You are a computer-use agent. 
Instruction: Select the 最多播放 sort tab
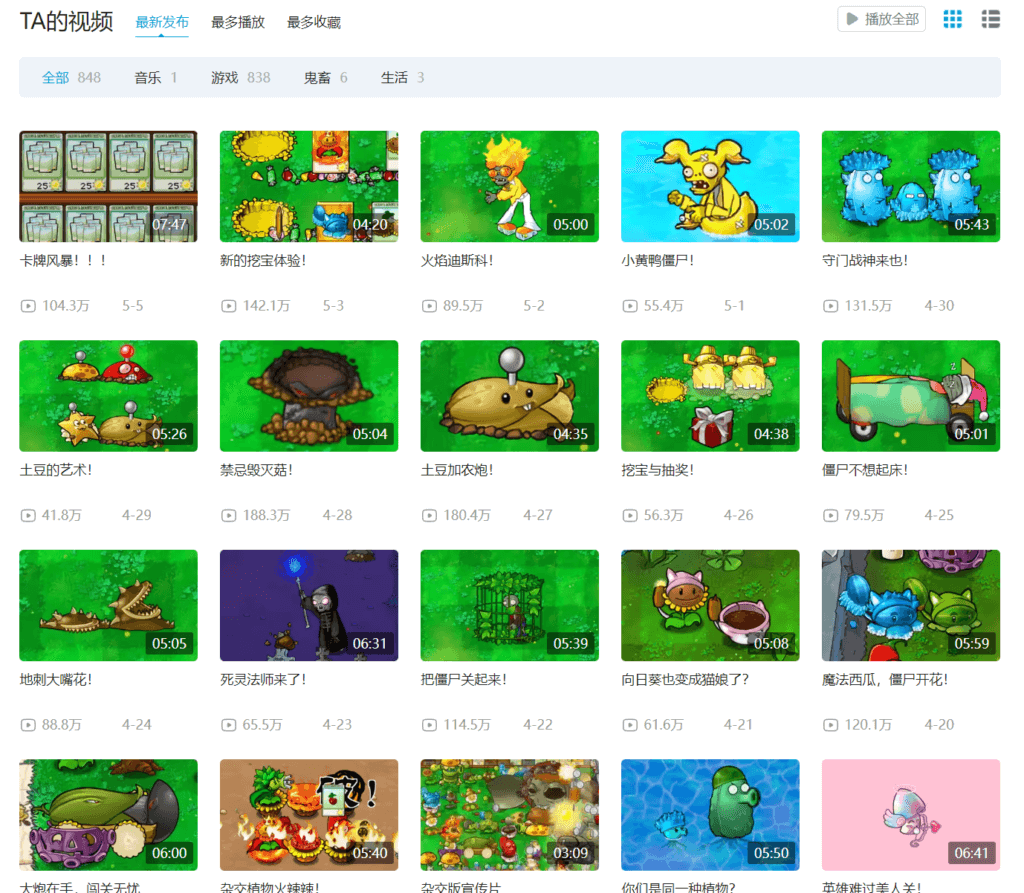click(238, 22)
